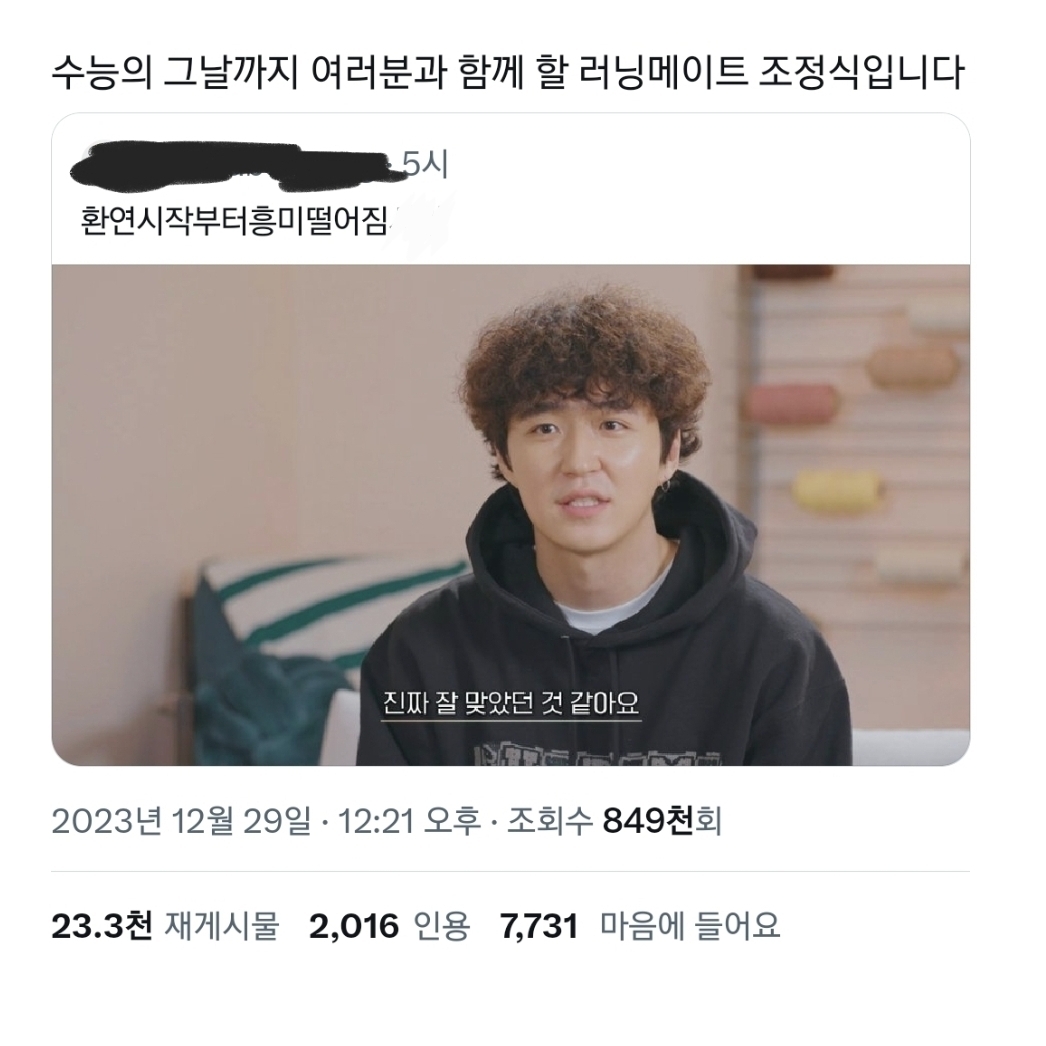Click the "12:21 오후" post time
The image size is (1046, 1046).
tap(410, 821)
